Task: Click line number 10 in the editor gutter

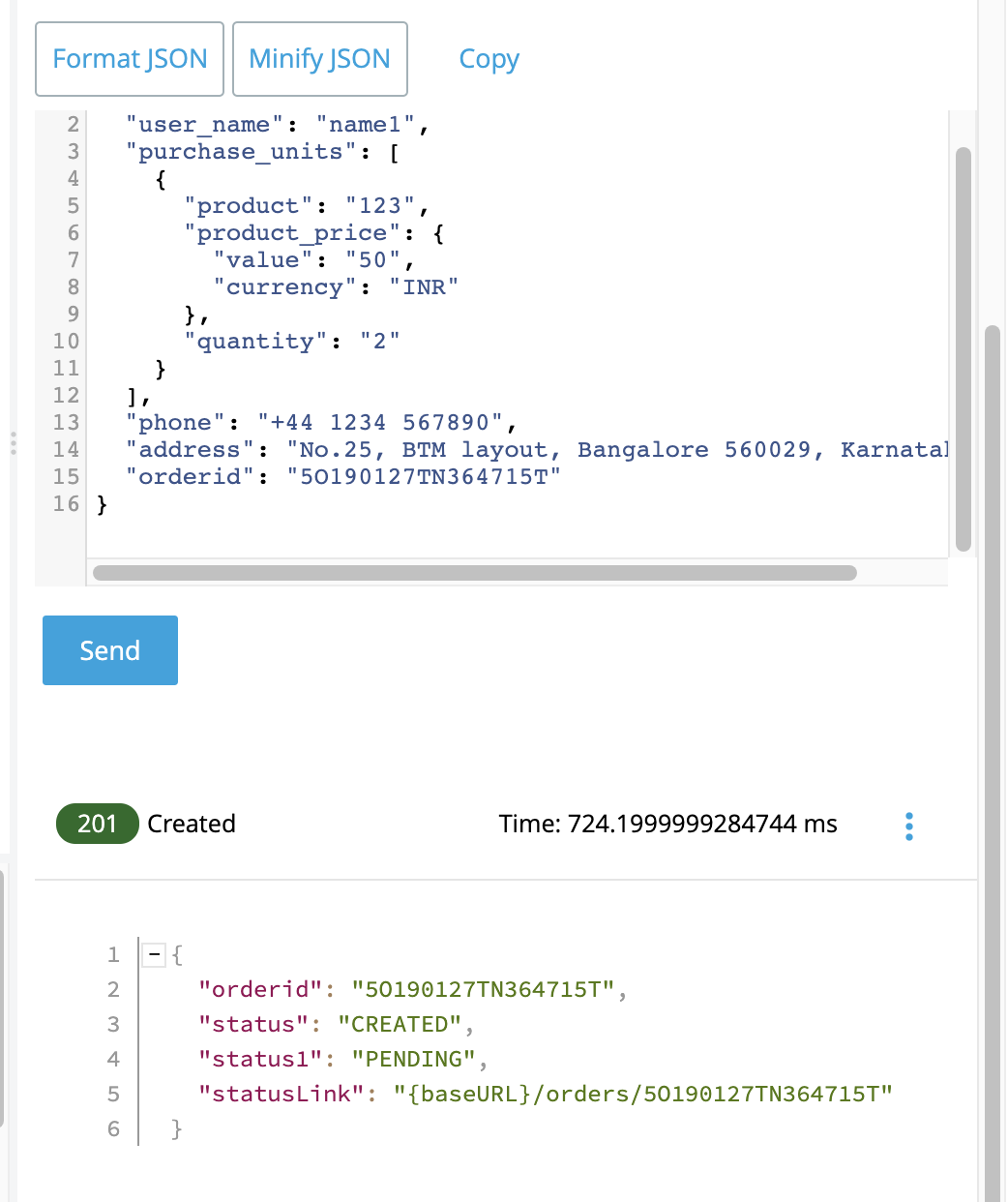Action: click(x=66, y=342)
